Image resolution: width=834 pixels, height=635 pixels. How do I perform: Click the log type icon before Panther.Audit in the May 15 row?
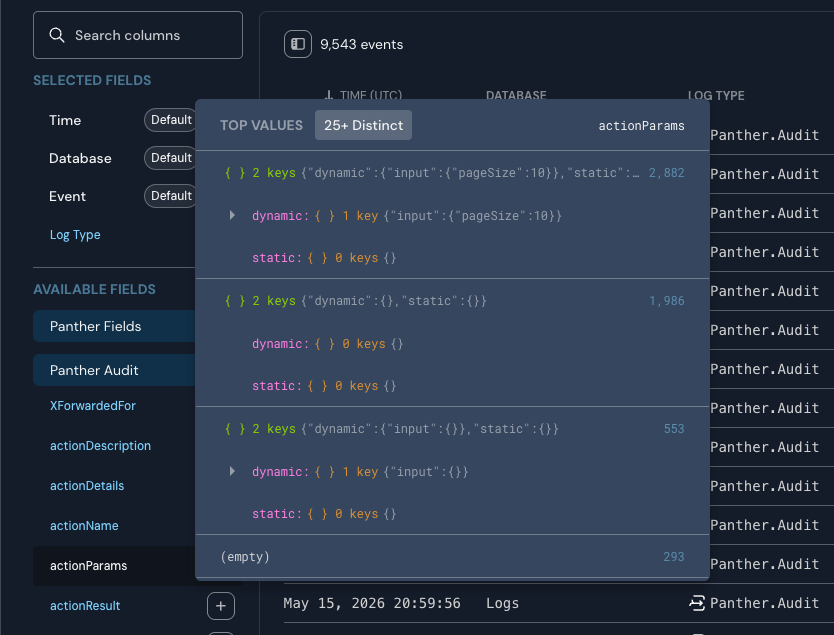[697, 603]
